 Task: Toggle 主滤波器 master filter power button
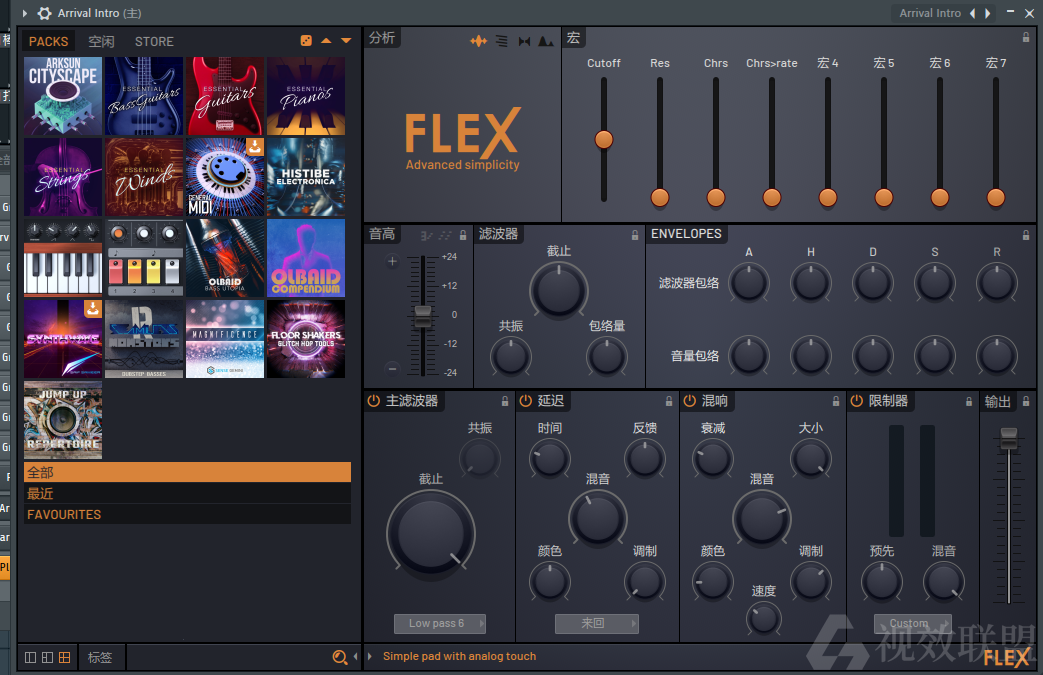point(374,400)
